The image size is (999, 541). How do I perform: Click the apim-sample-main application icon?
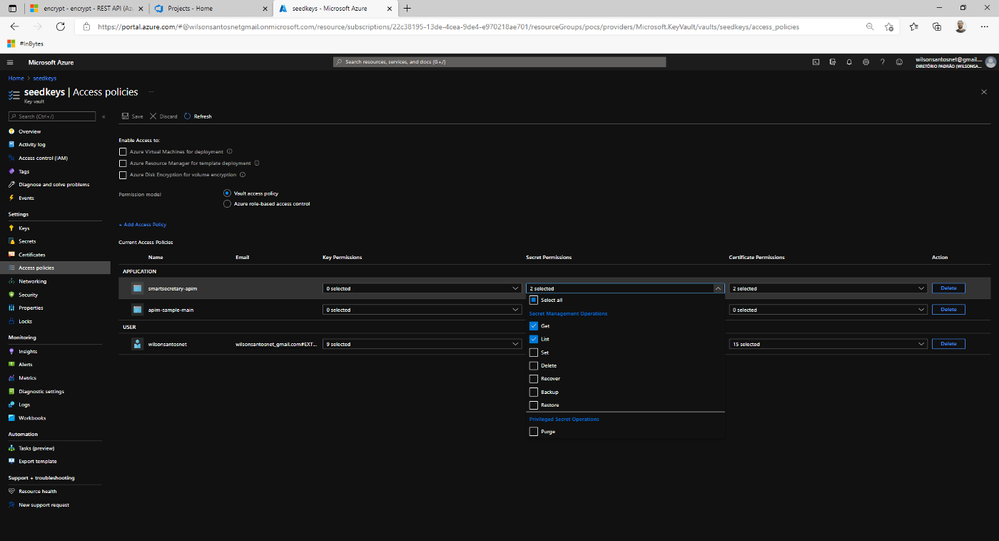(x=137, y=310)
